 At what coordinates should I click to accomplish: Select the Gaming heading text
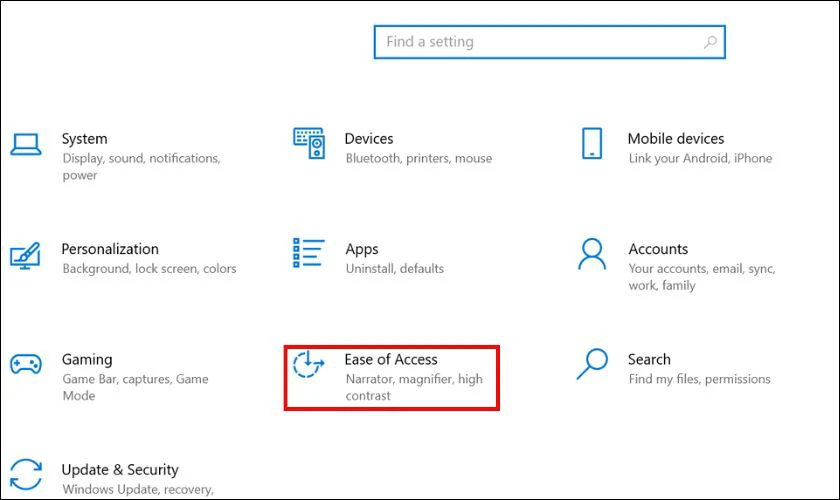(87, 359)
